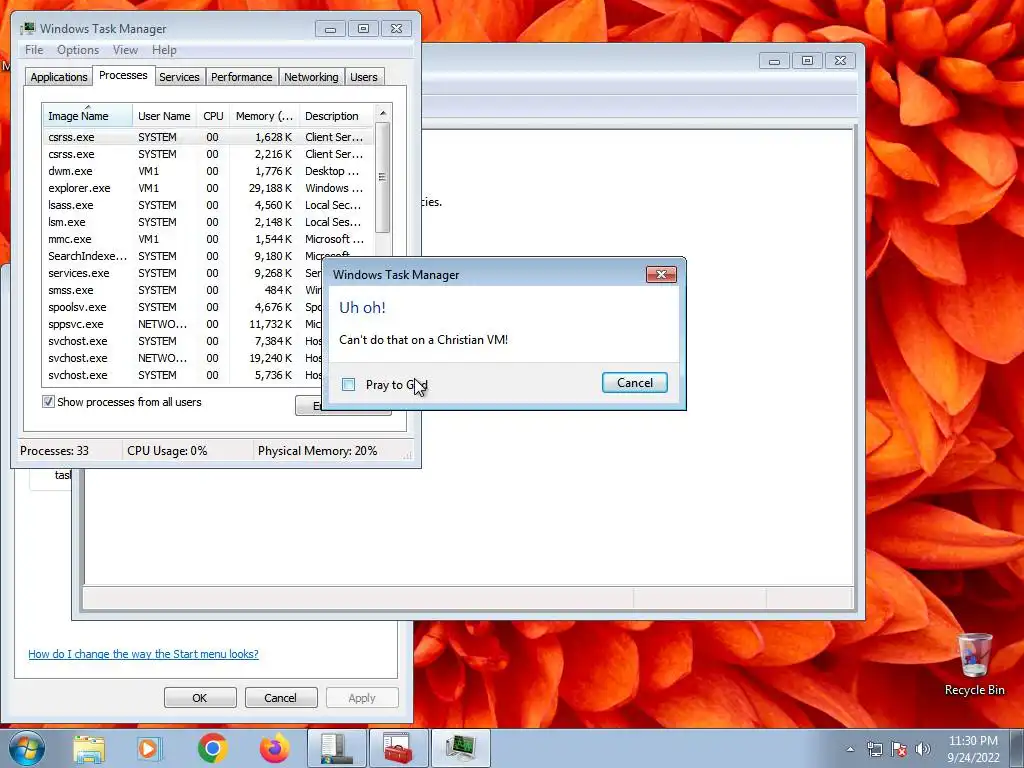Viewport: 1024px width, 768px height.
Task: Sort by CPU column header
Action: [213, 116]
